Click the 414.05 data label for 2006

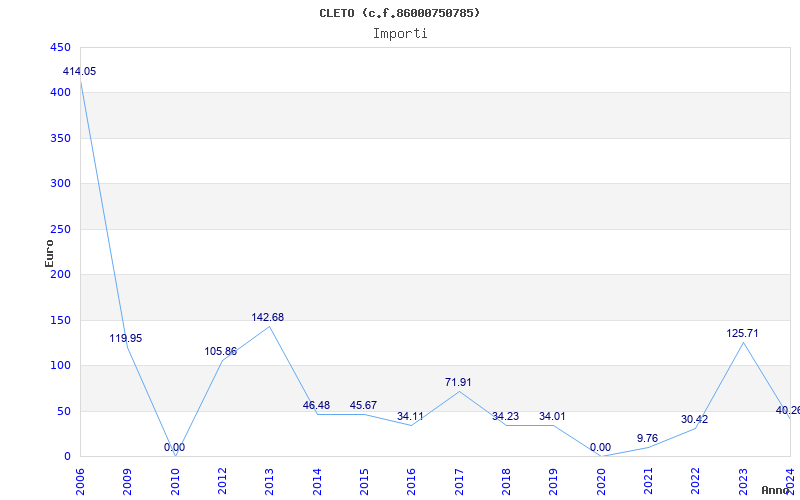(x=79, y=71)
